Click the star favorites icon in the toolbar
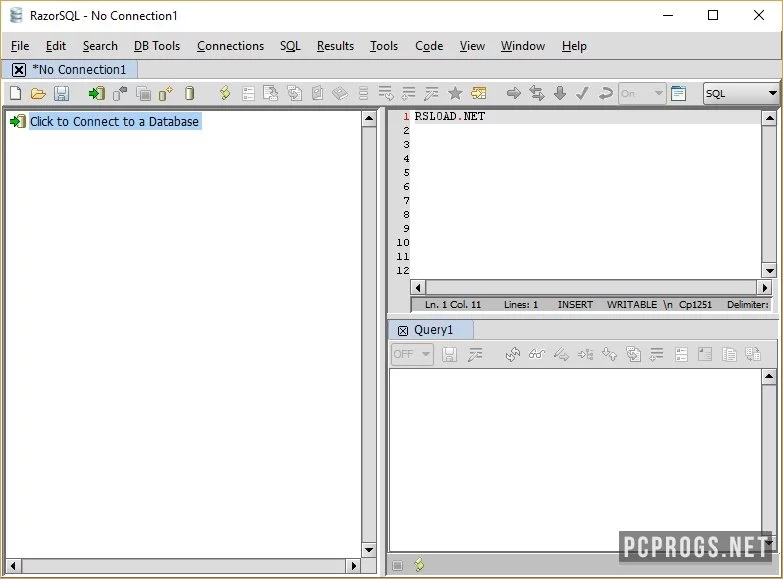 click(455, 93)
